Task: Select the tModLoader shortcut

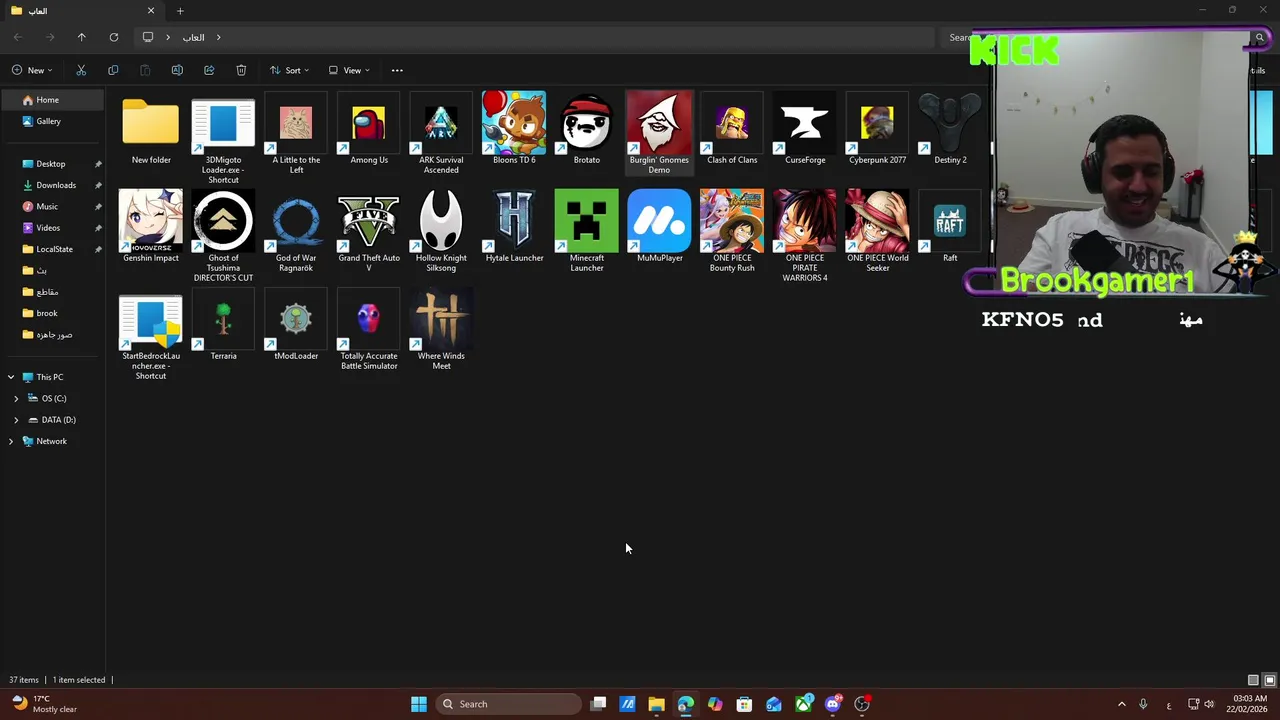Action: click(296, 324)
